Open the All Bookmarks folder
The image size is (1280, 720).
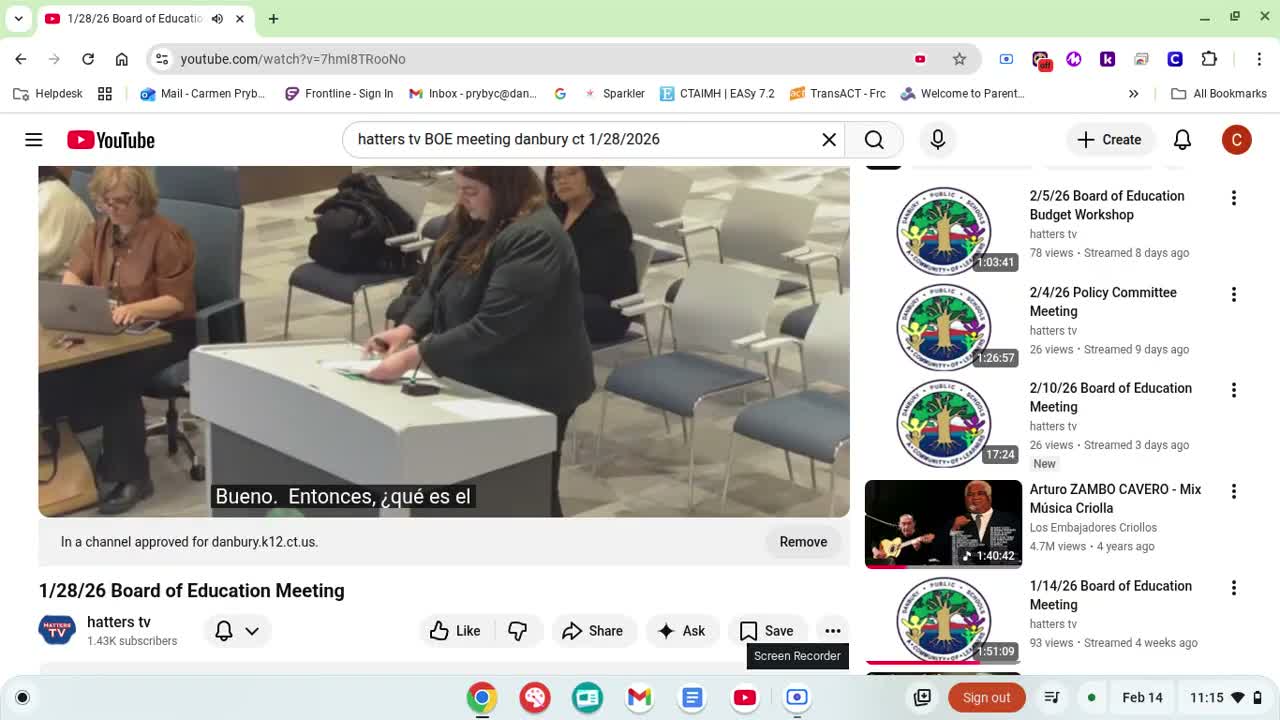(1219, 93)
